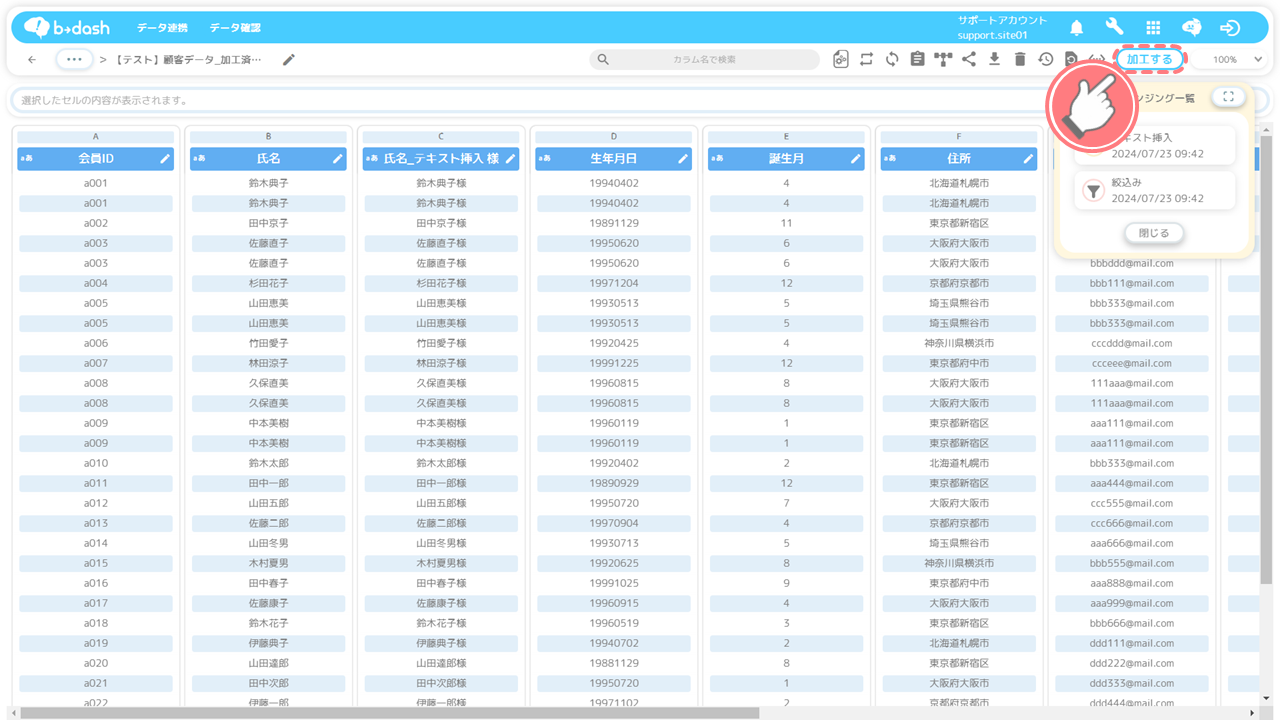Click the サポートアカウント account label
1280x720 pixels.
[x=1002, y=20]
